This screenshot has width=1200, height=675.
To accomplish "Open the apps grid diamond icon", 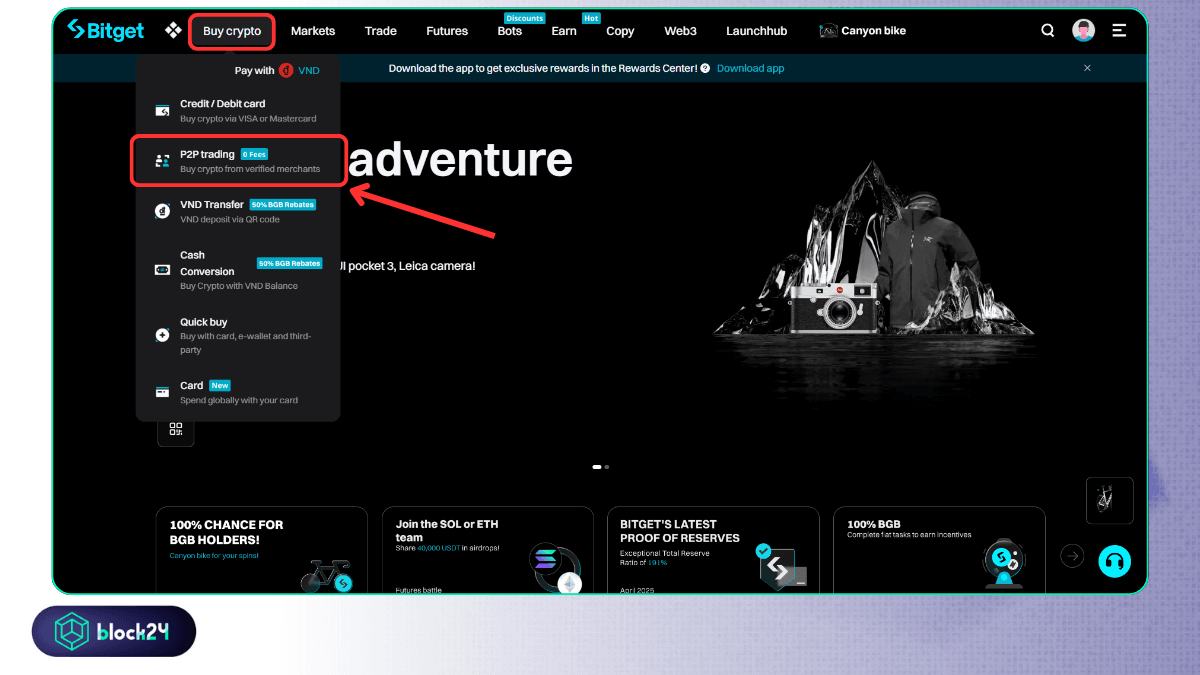I will tap(172, 30).
